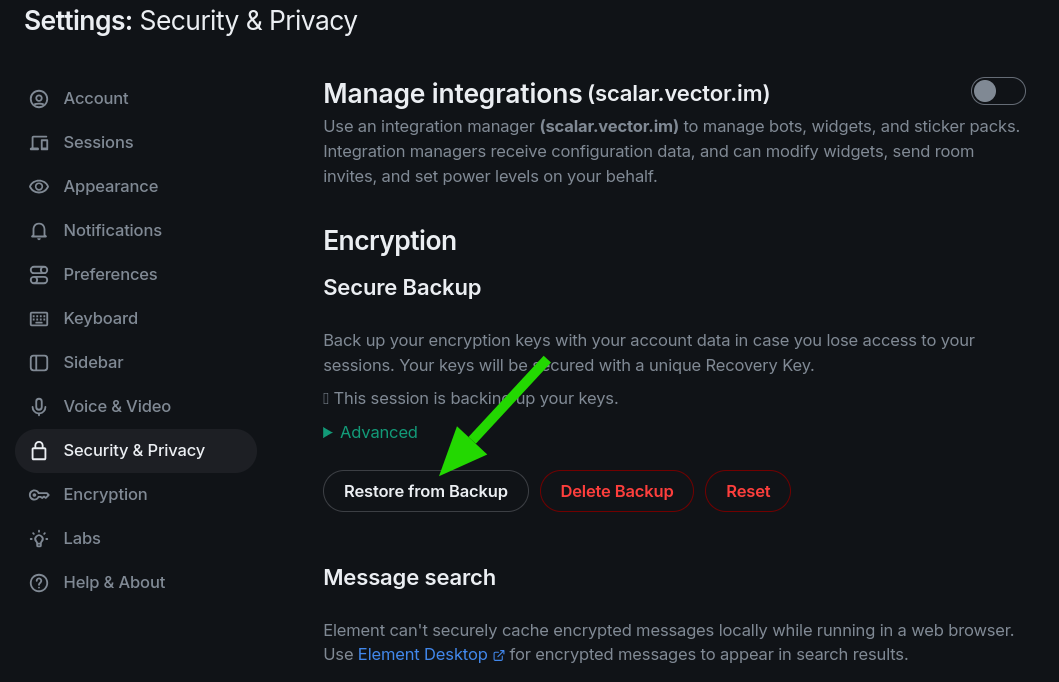1059x682 pixels.
Task: Click the Encryption key icon
Action: click(39, 495)
